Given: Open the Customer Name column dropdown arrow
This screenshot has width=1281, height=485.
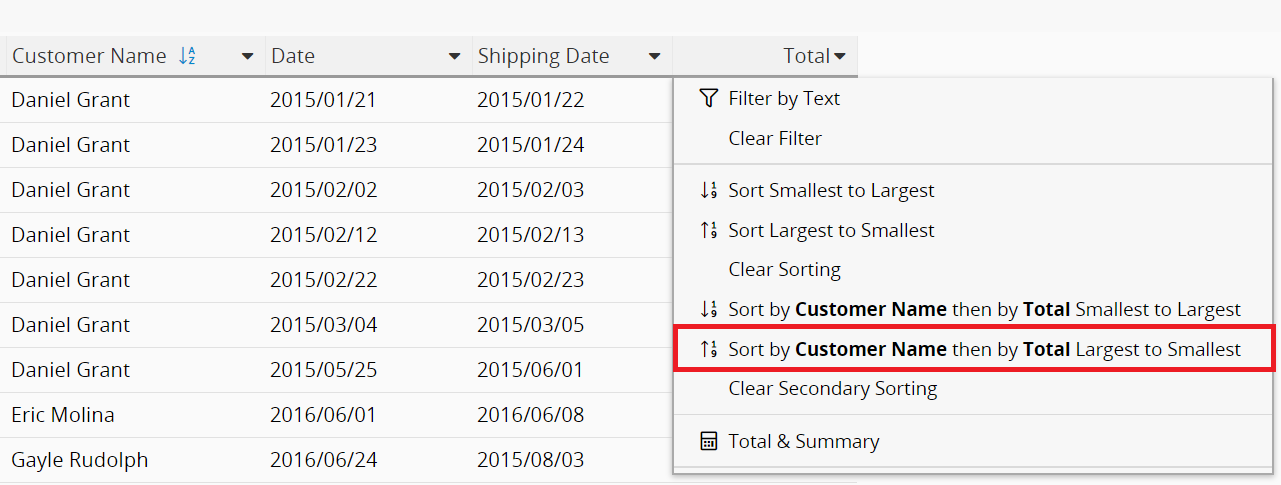Looking at the screenshot, I should click(x=248, y=57).
